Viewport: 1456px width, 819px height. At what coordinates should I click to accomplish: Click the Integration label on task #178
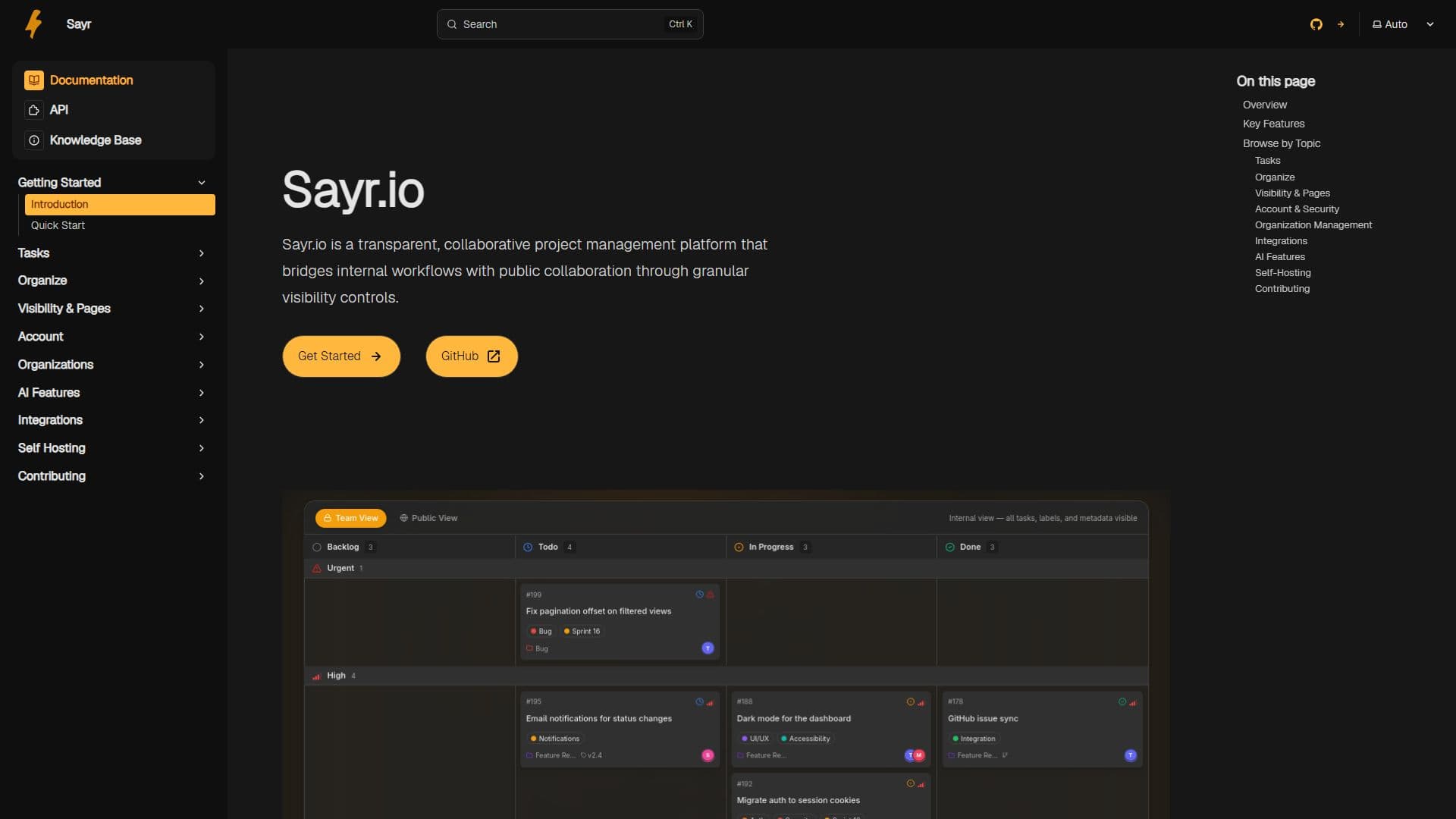point(974,739)
